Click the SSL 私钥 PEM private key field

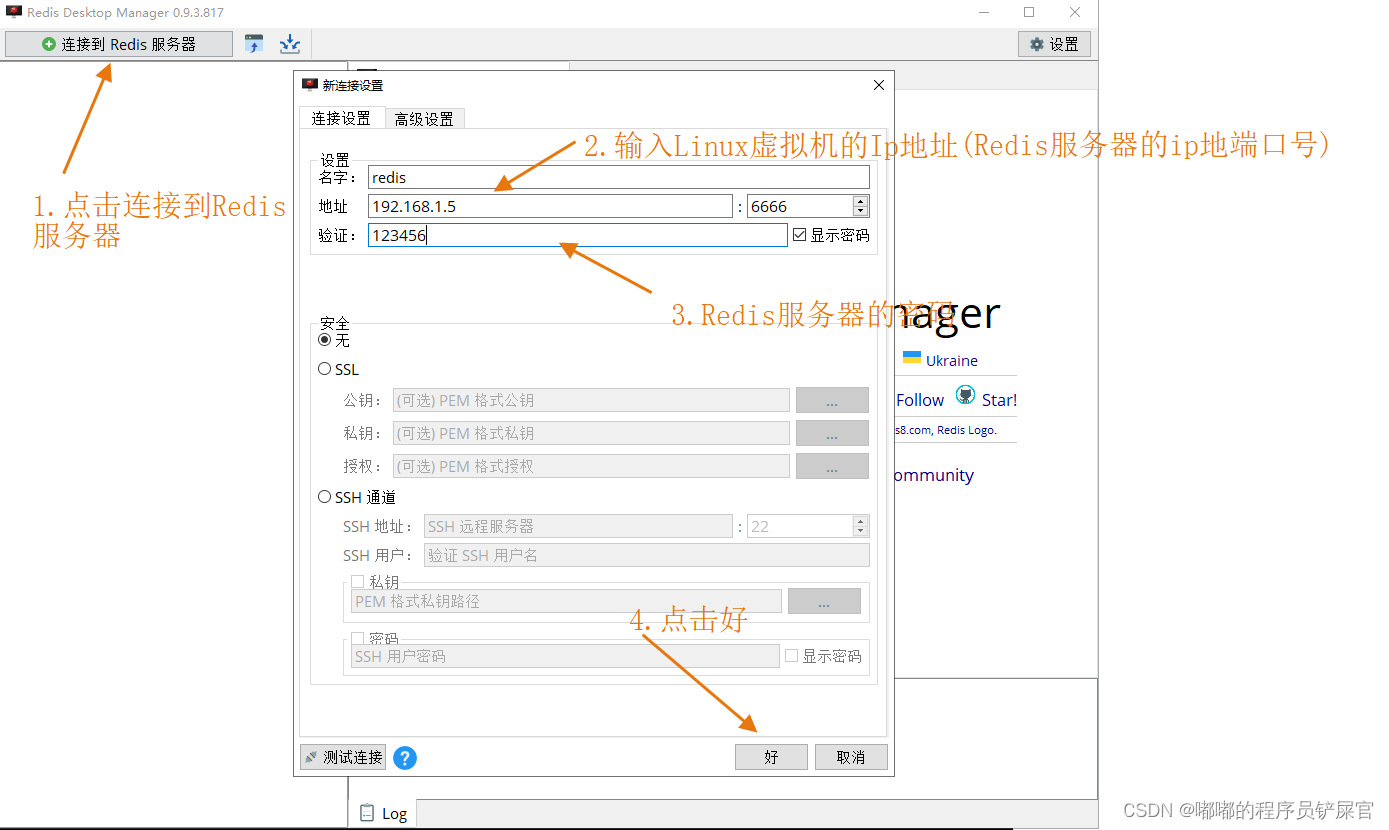pyautogui.click(x=591, y=433)
